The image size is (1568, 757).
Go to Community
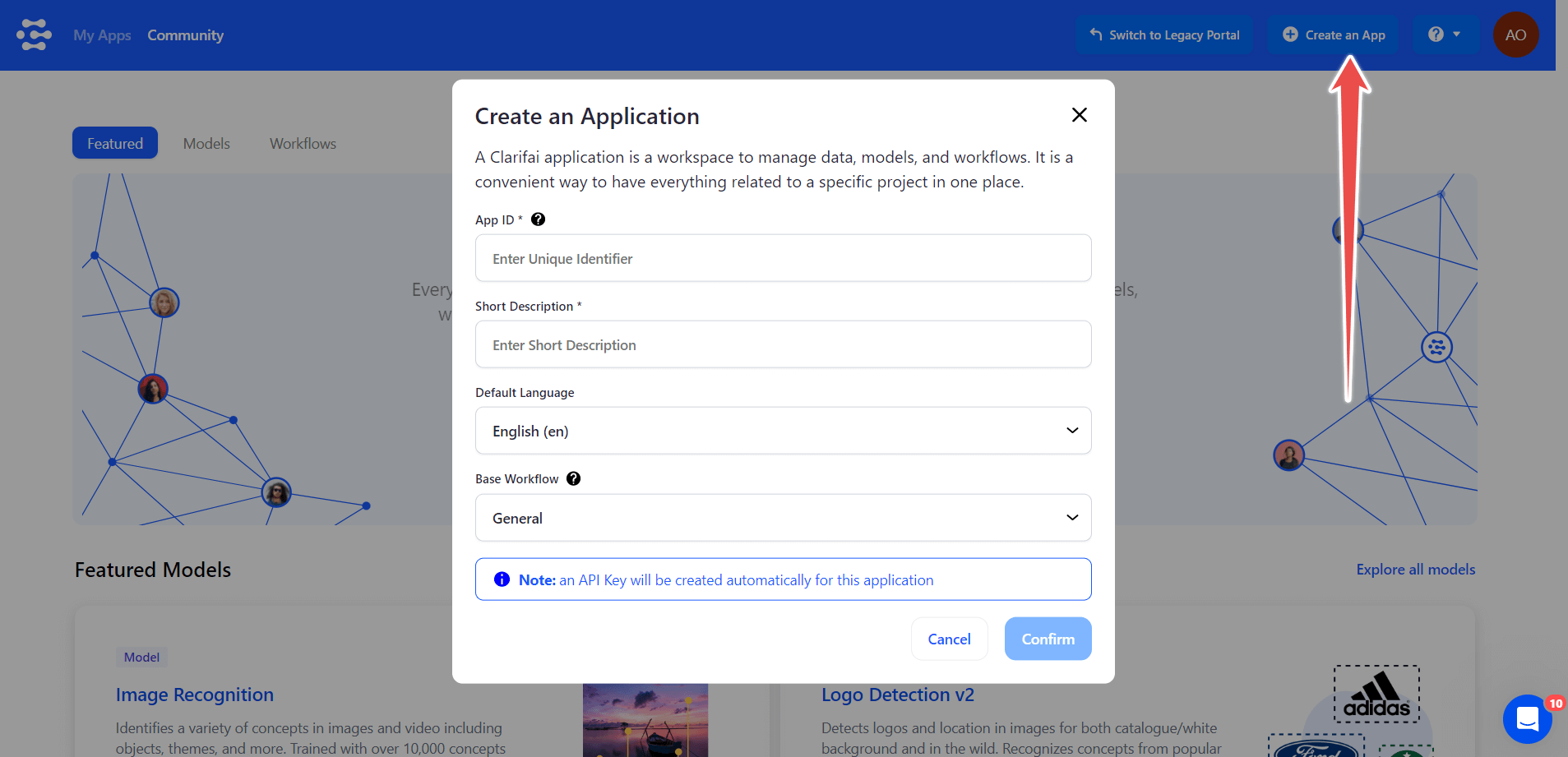[185, 35]
